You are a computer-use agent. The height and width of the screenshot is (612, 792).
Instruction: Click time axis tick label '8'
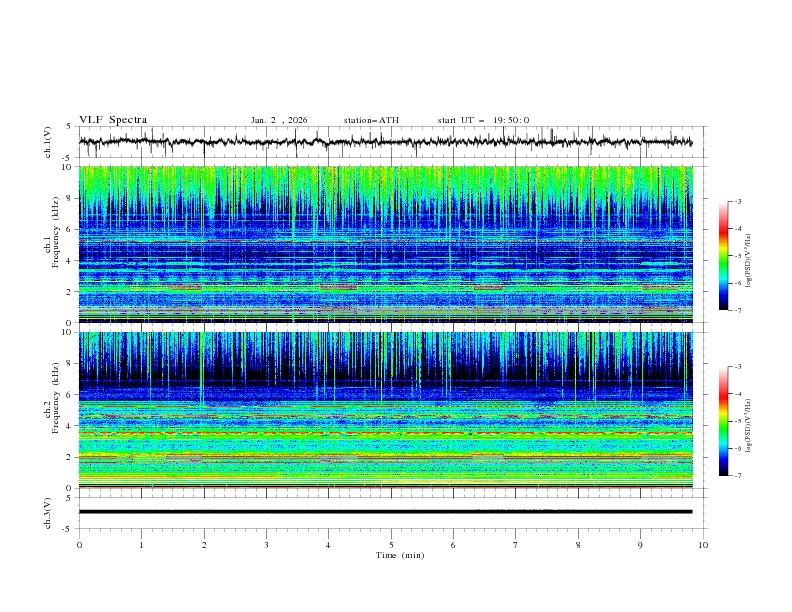(578, 545)
